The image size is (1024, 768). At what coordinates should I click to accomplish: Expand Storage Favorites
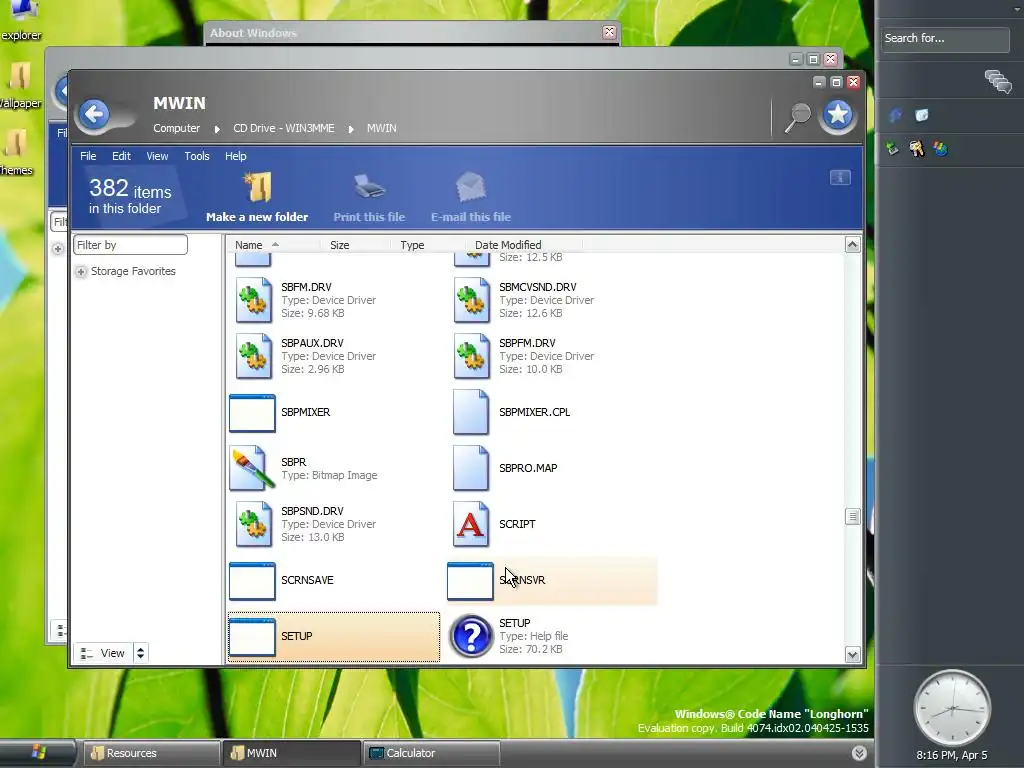pos(81,272)
